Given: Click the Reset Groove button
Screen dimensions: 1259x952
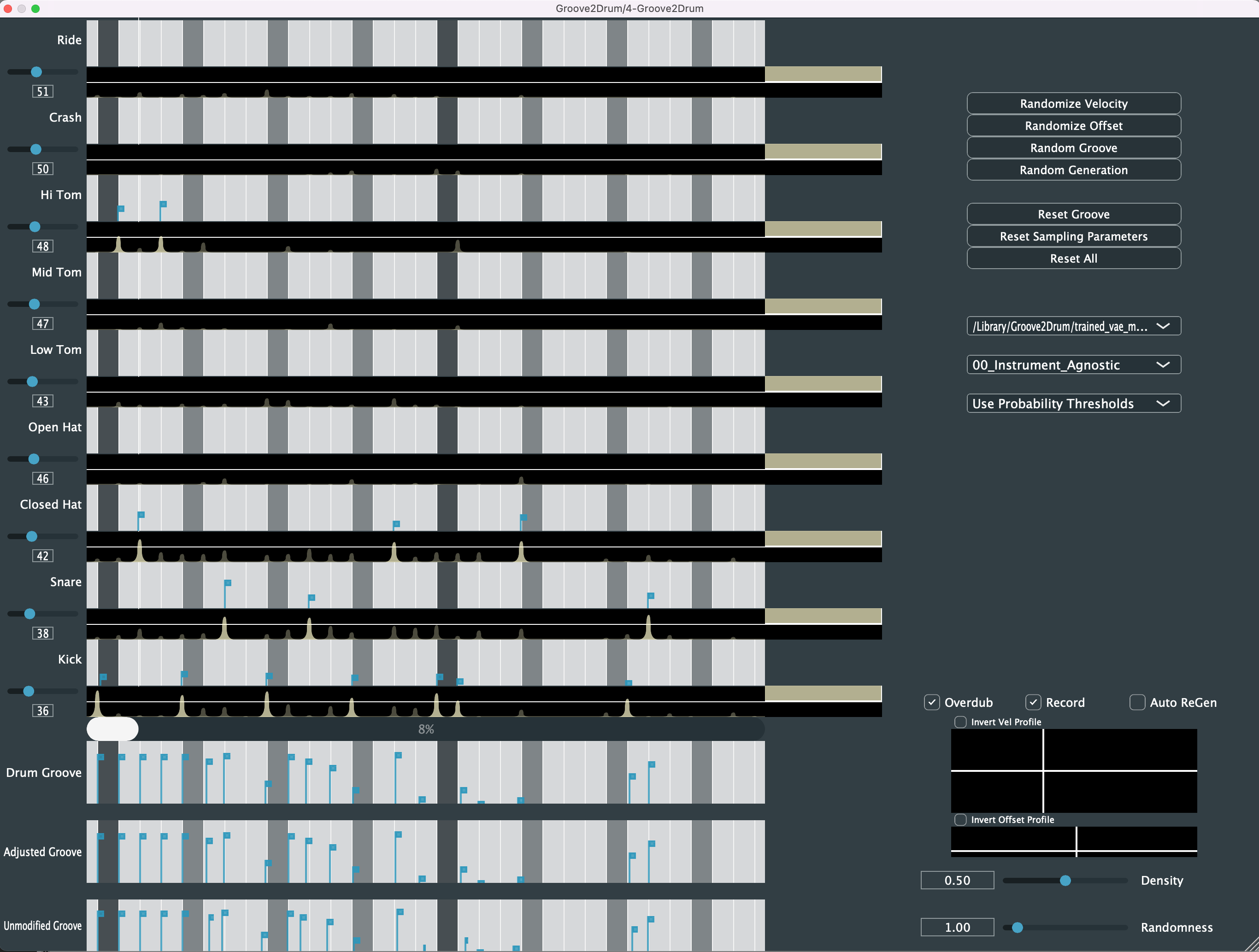Looking at the screenshot, I should [x=1073, y=214].
